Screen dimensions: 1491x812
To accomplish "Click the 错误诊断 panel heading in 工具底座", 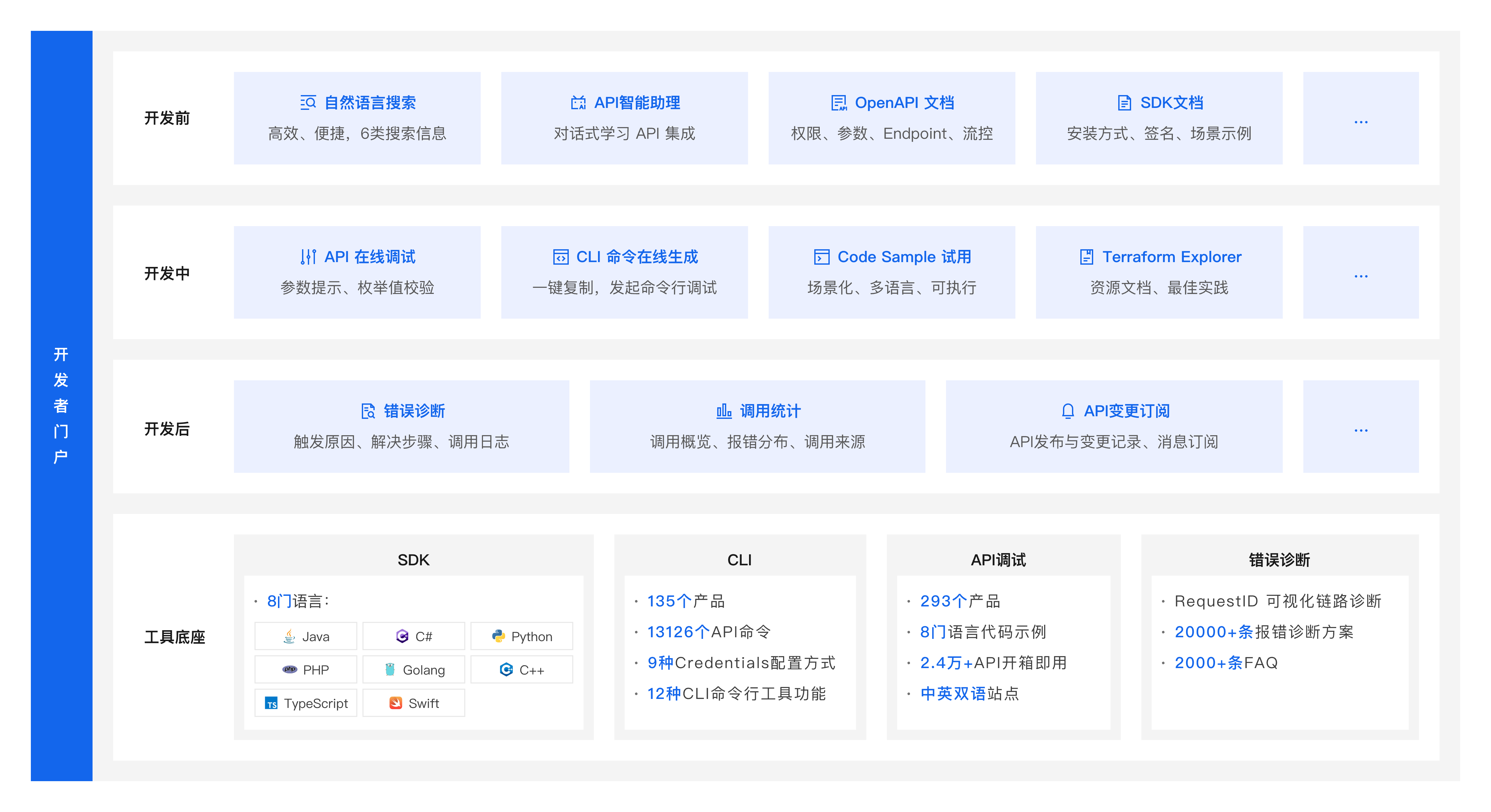I will tap(1279, 560).
